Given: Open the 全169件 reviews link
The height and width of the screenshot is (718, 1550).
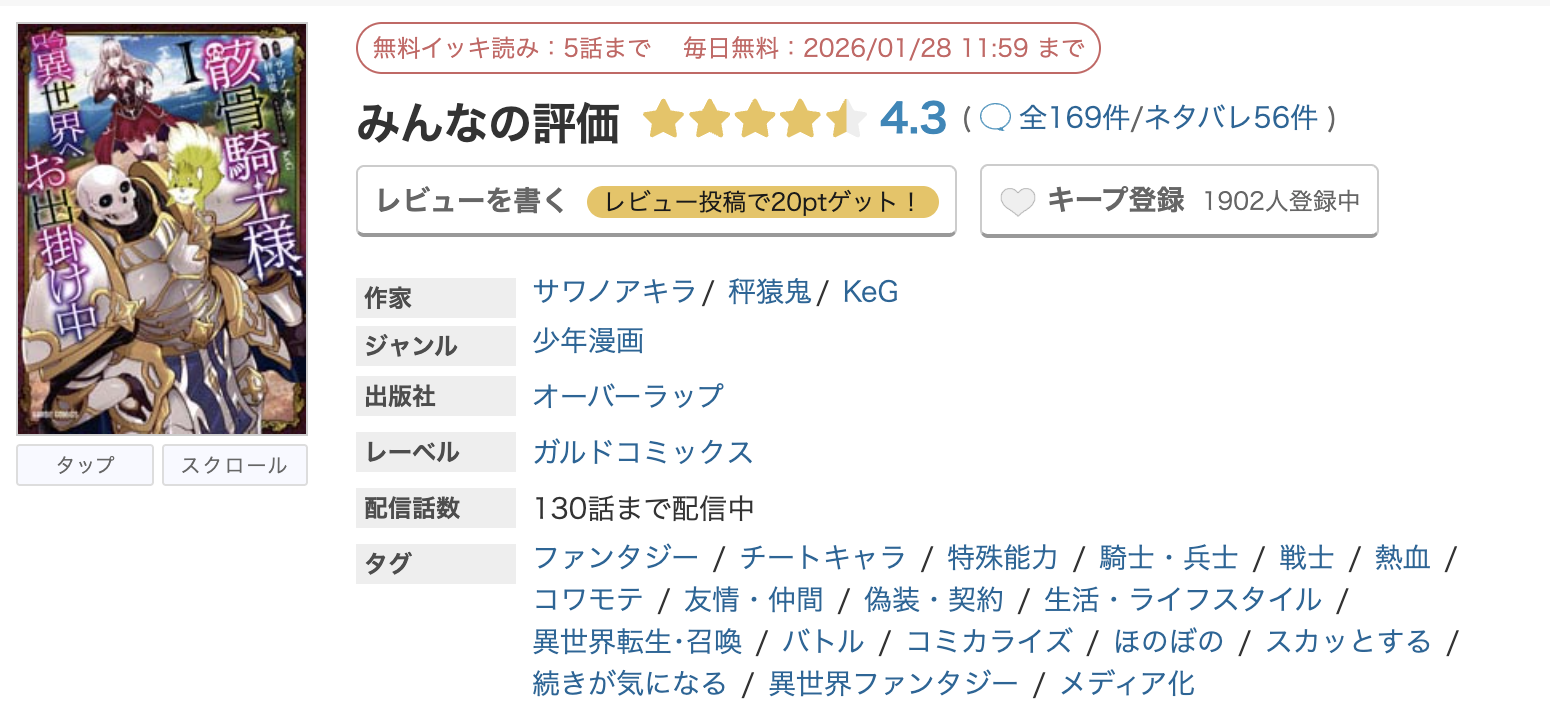Looking at the screenshot, I should point(1073,118).
